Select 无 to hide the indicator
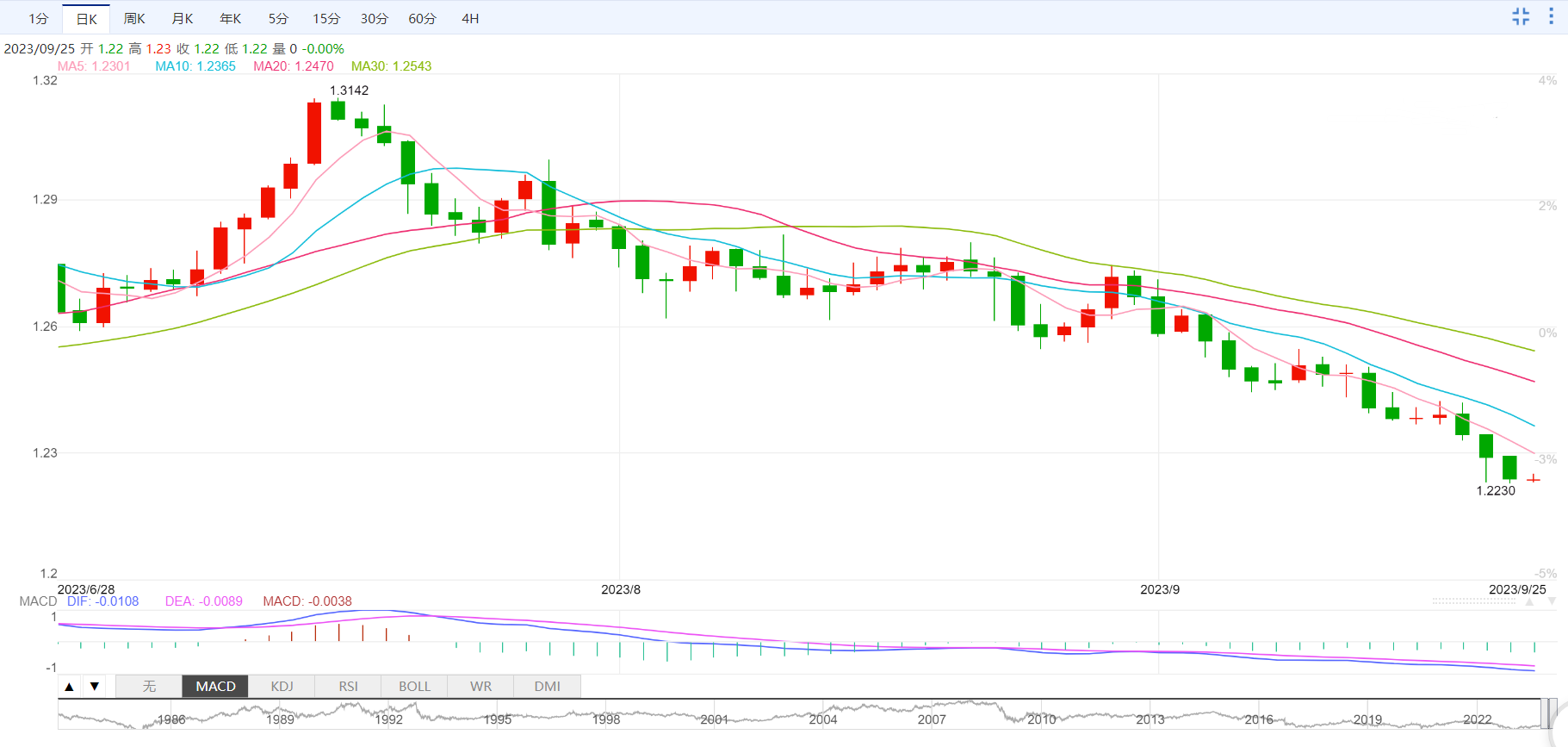 pos(149,687)
